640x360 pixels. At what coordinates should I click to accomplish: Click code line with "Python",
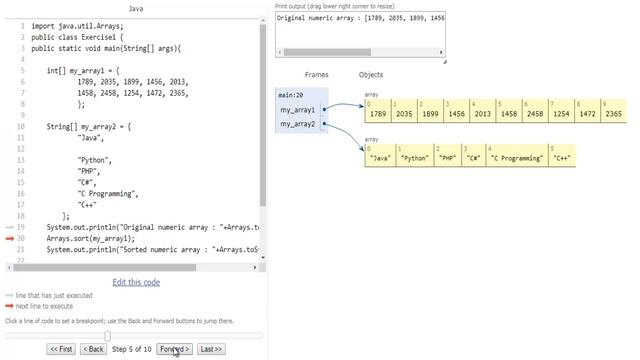click(x=94, y=160)
